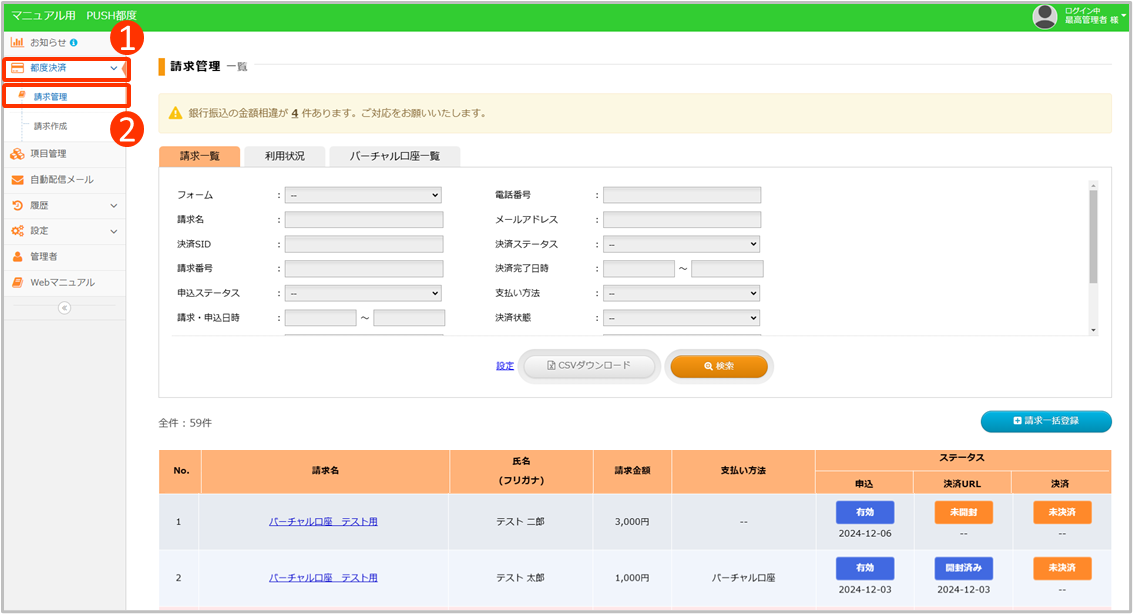
Task: Open the 決済ステータス dropdown
Action: (680, 244)
